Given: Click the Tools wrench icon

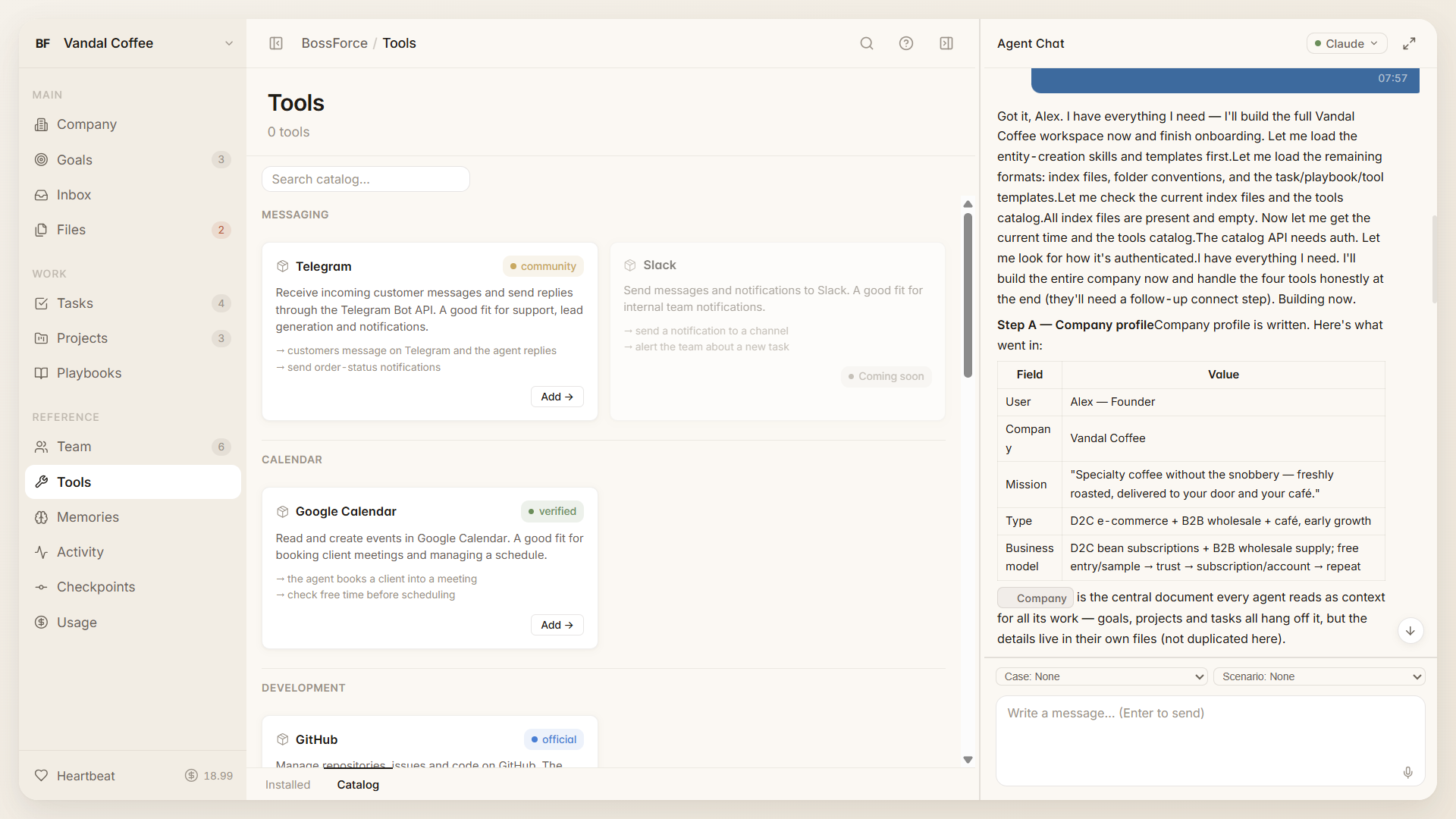Looking at the screenshot, I should point(41,482).
